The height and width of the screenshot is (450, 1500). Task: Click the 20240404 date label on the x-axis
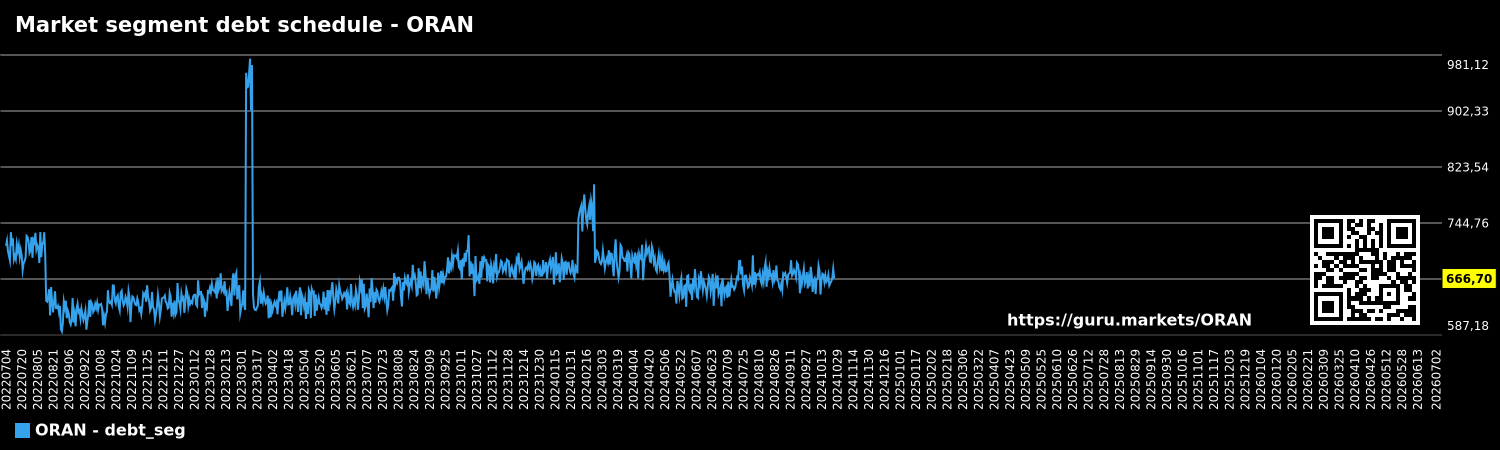click(634, 378)
